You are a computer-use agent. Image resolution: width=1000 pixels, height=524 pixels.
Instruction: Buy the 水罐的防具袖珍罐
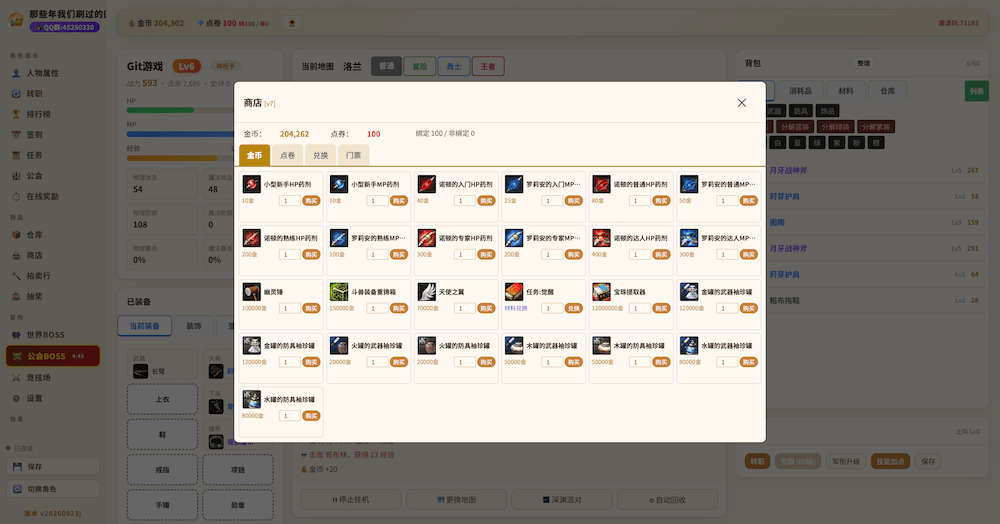(311, 416)
